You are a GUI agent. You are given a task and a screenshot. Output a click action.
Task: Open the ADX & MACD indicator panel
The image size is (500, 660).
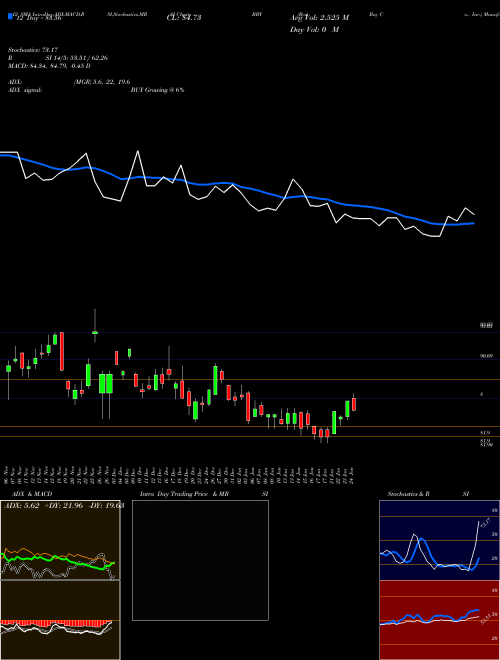(60, 540)
